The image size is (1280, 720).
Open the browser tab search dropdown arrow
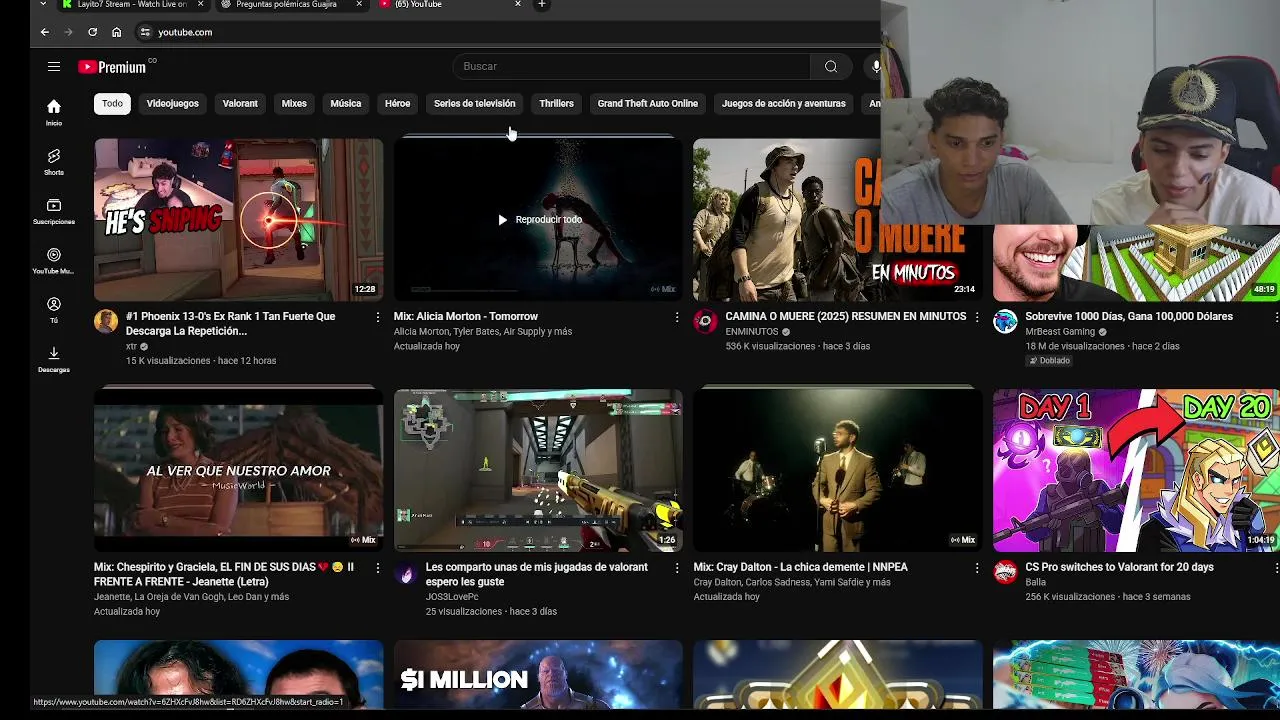[43, 5]
